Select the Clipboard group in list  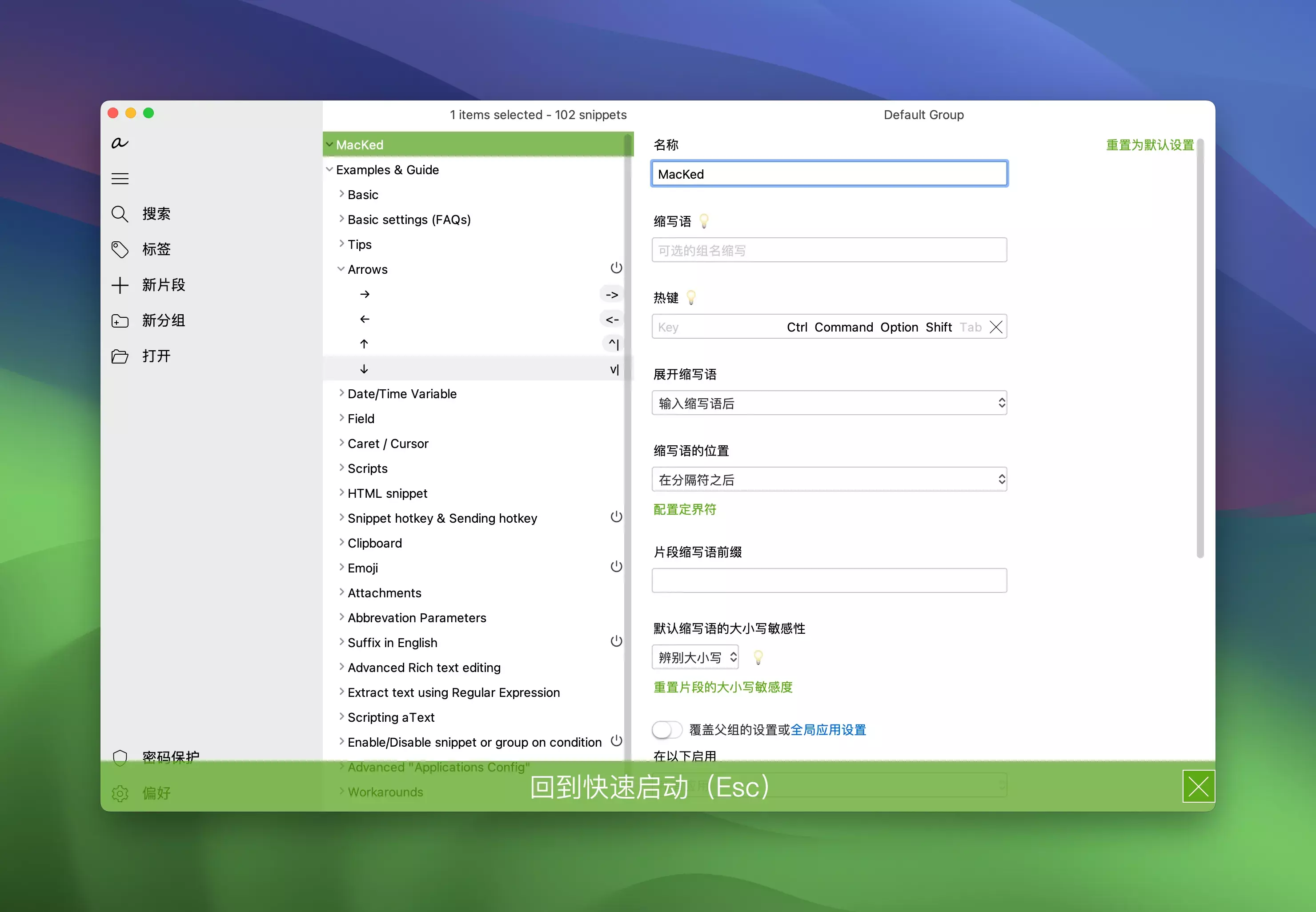click(x=374, y=543)
